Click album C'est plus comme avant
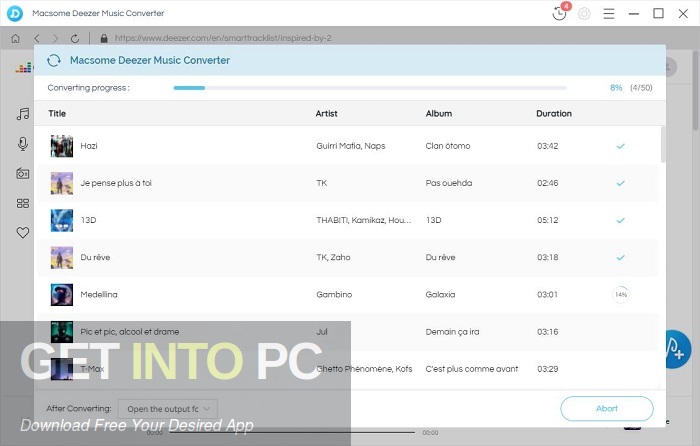 (472, 369)
